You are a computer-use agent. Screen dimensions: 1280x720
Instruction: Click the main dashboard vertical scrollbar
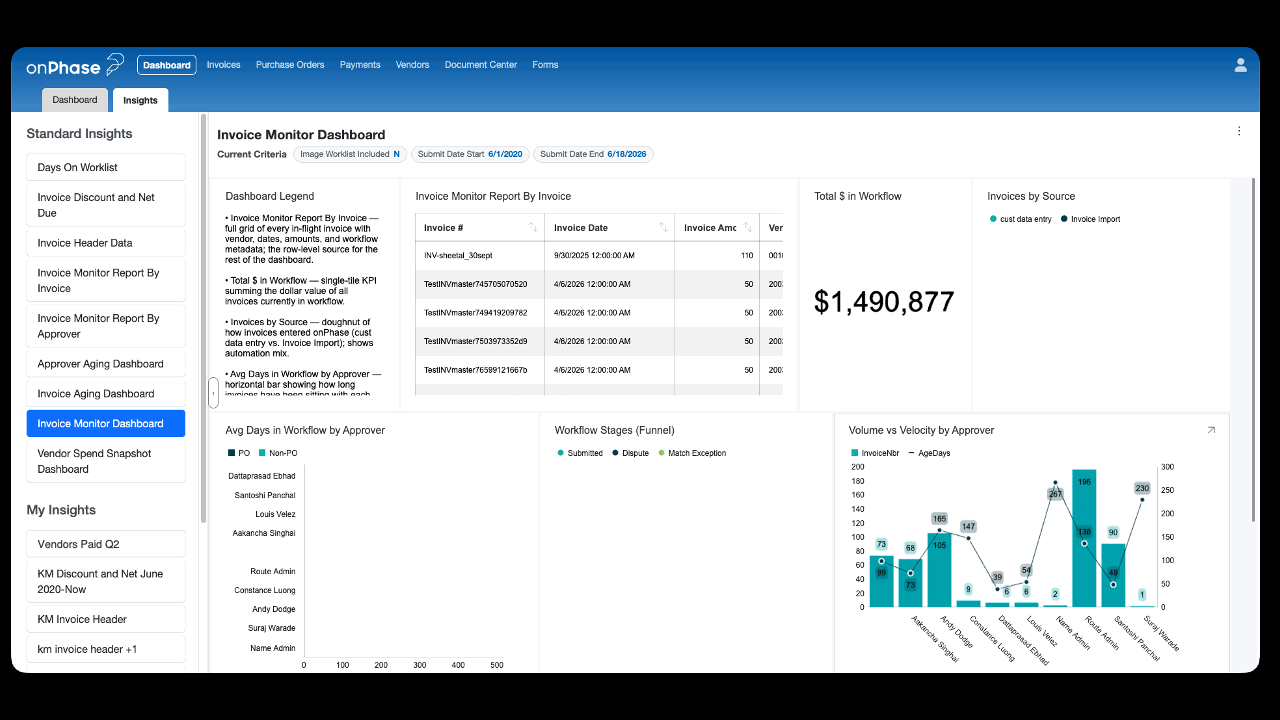click(x=1254, y=350)
